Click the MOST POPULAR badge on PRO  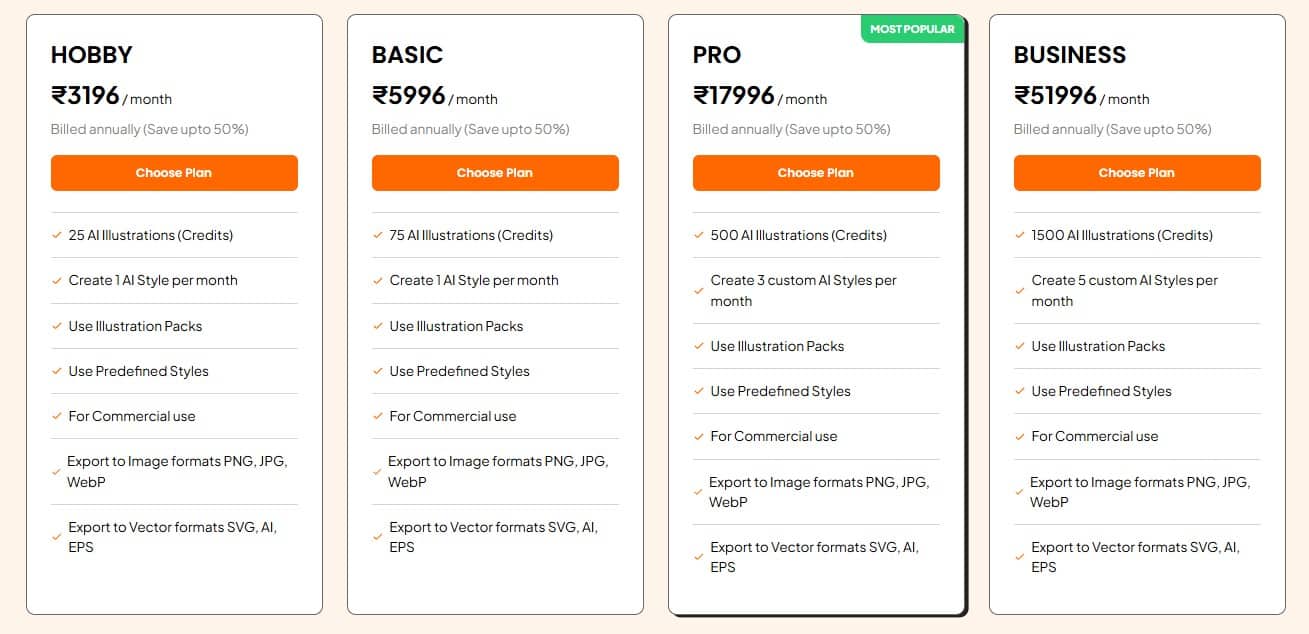pyautogui.click(x=912, y=29)
